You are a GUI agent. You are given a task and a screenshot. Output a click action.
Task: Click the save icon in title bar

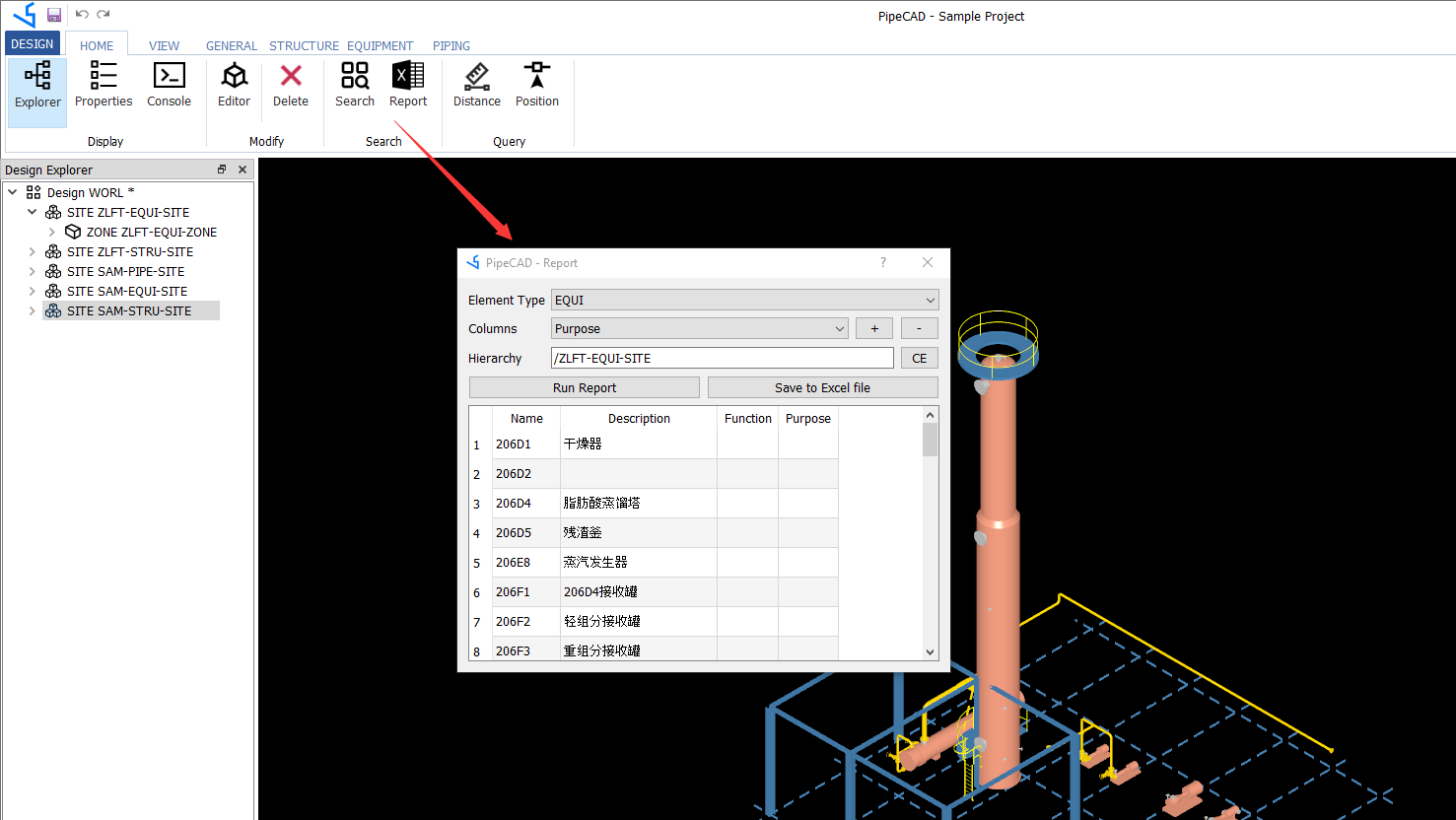click(54, 15)
